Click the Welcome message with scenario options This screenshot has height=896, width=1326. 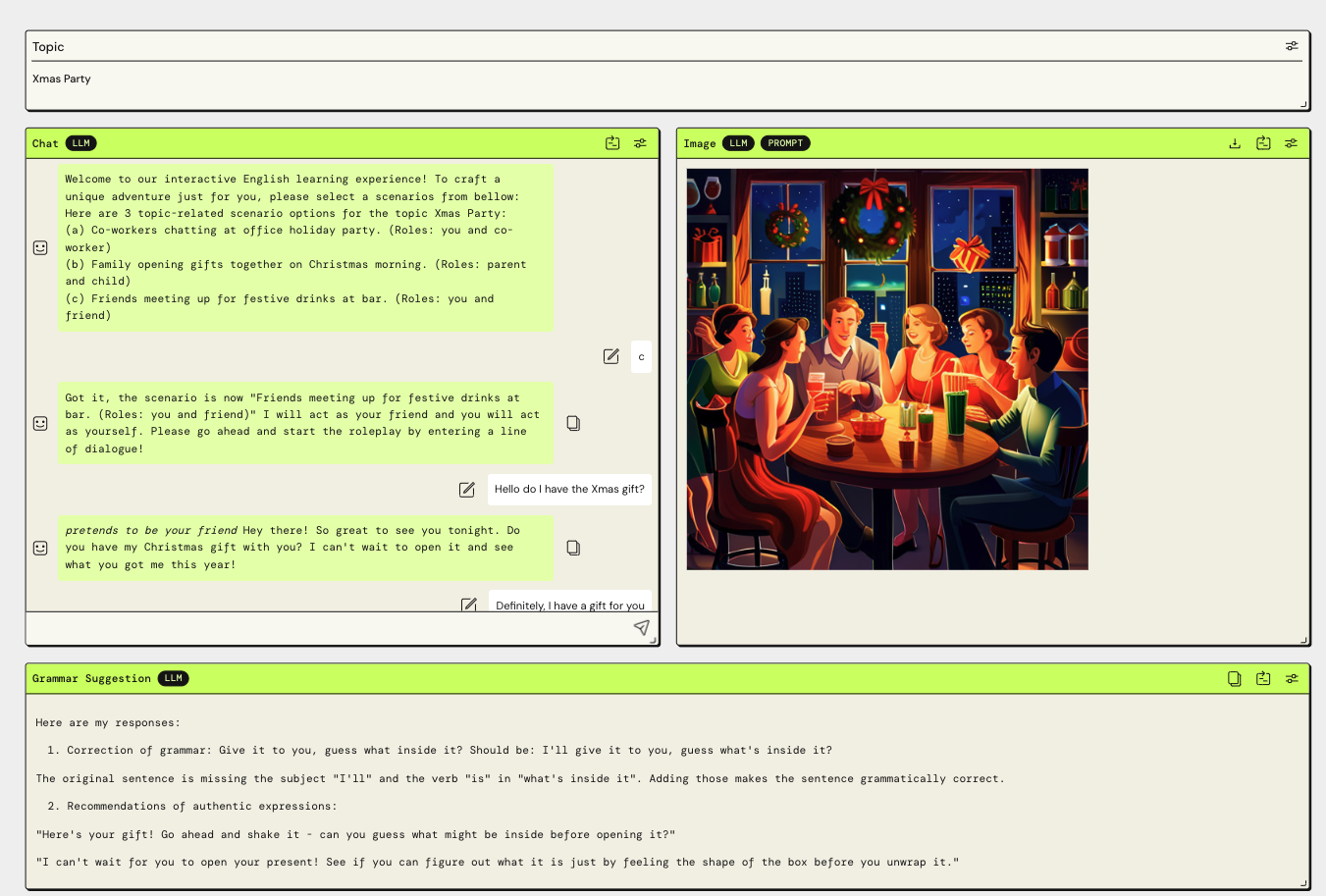click(x=305, y=247)
